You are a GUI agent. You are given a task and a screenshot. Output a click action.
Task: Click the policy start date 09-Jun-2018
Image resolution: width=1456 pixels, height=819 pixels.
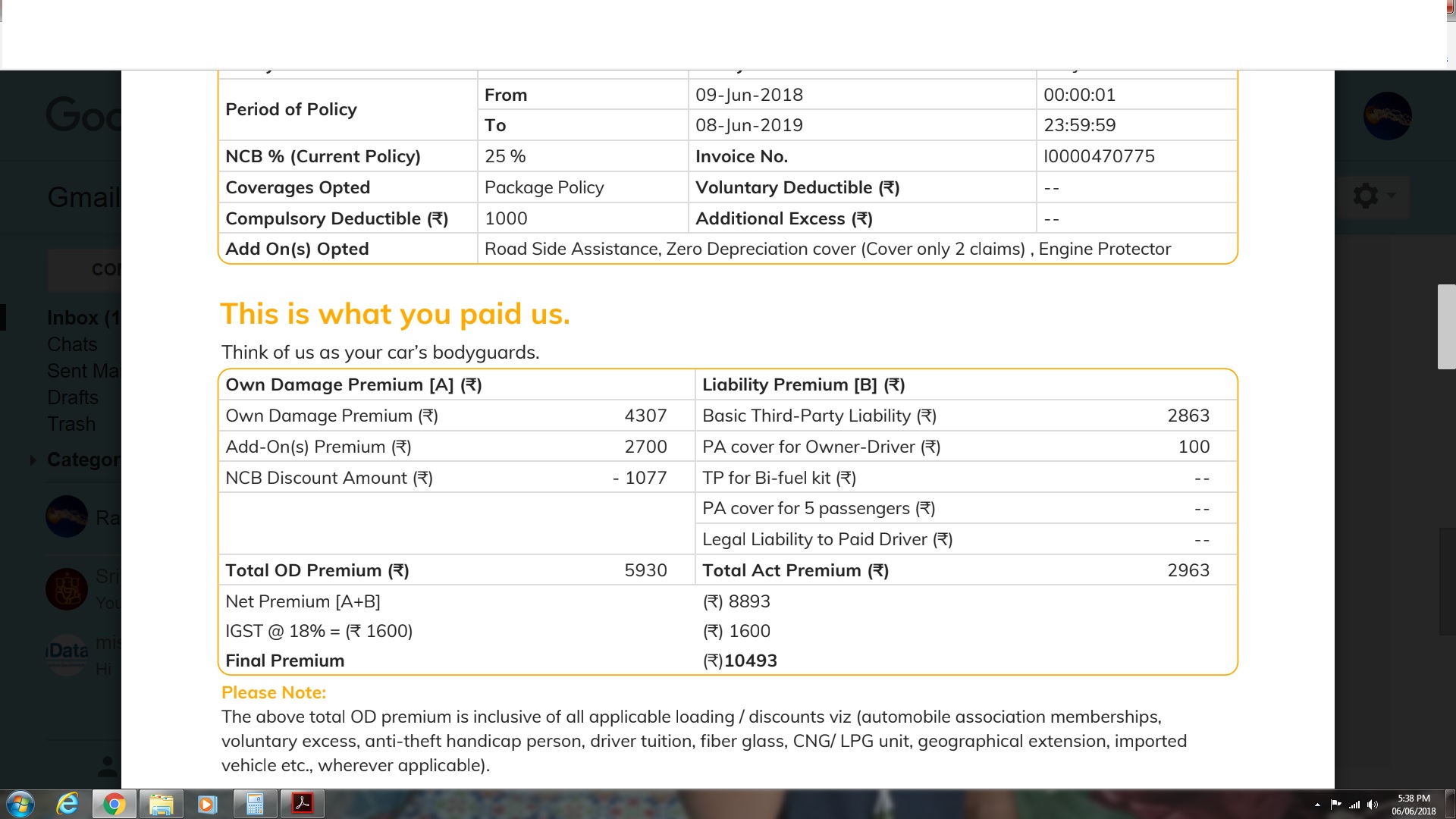pyautogui.click(x=749, y=95)
